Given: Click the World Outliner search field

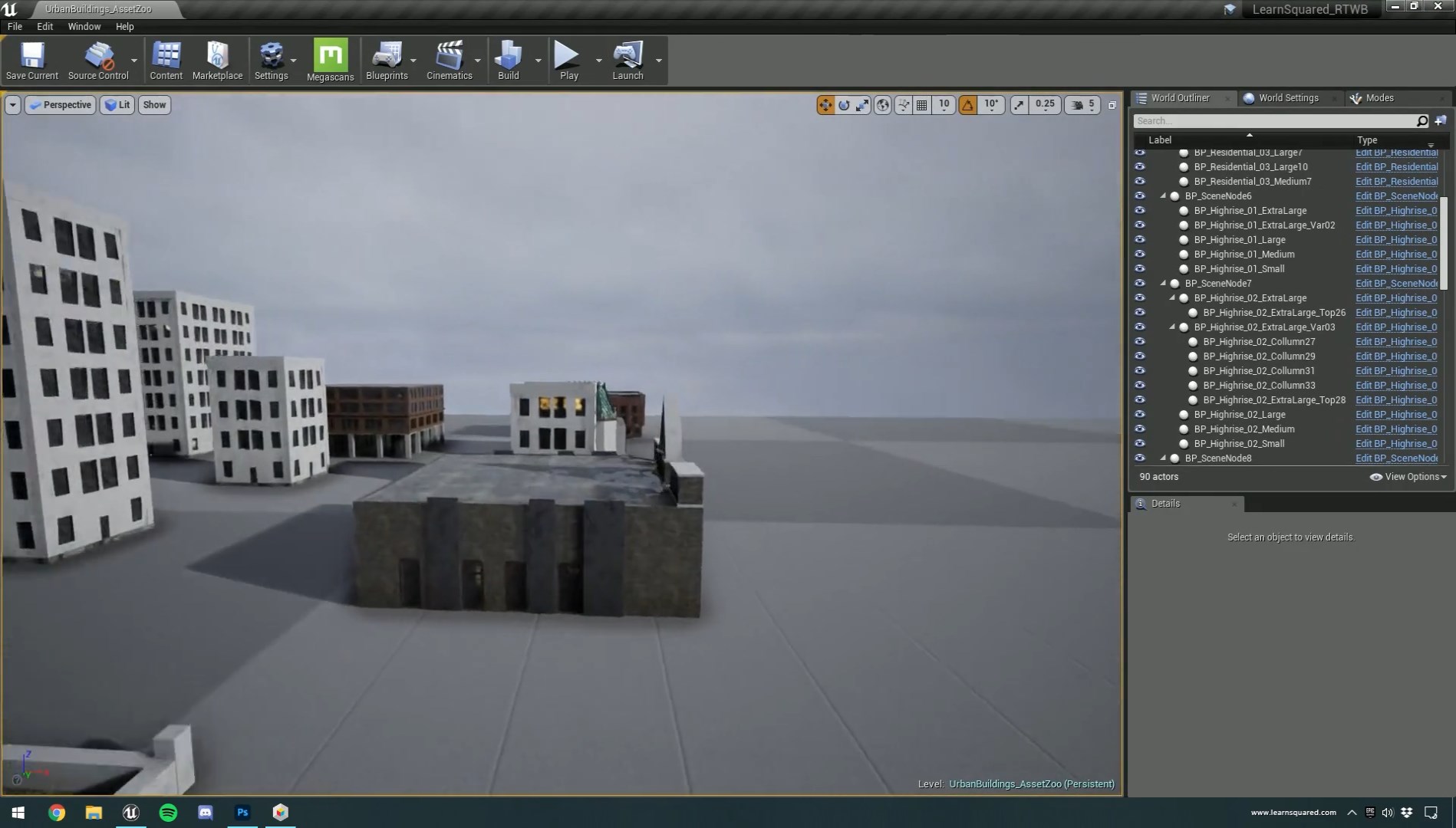Looking at the screenshot, I should [1273, 120].
